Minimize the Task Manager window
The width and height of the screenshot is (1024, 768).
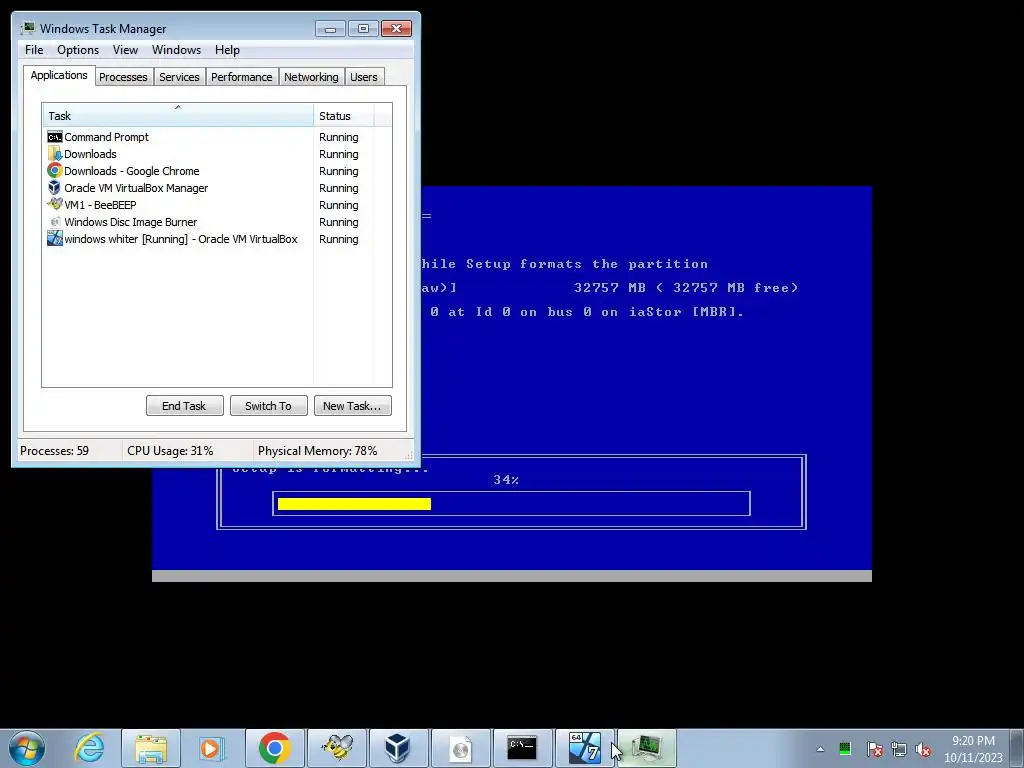click(330, 29)
